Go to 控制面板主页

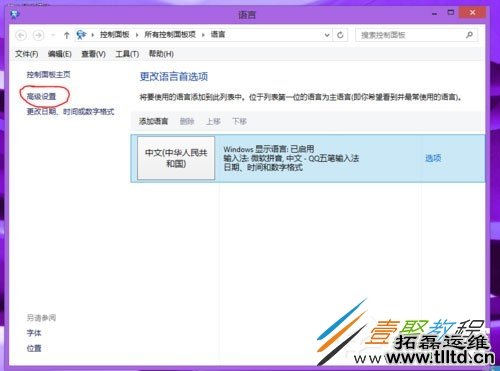coord(49,75)
